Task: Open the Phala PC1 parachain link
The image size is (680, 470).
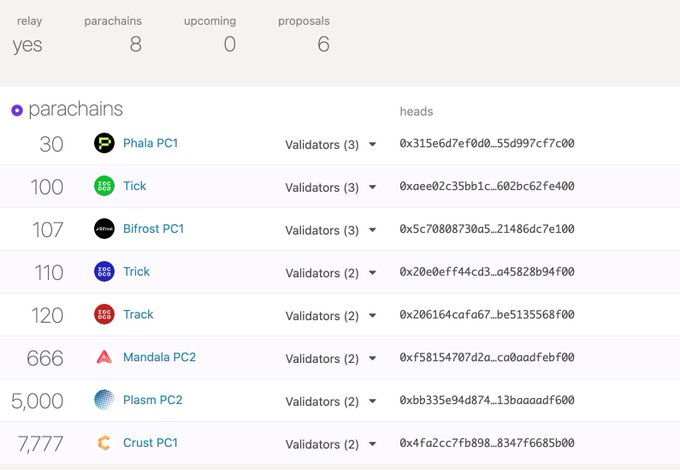Action: coord(150,143)
